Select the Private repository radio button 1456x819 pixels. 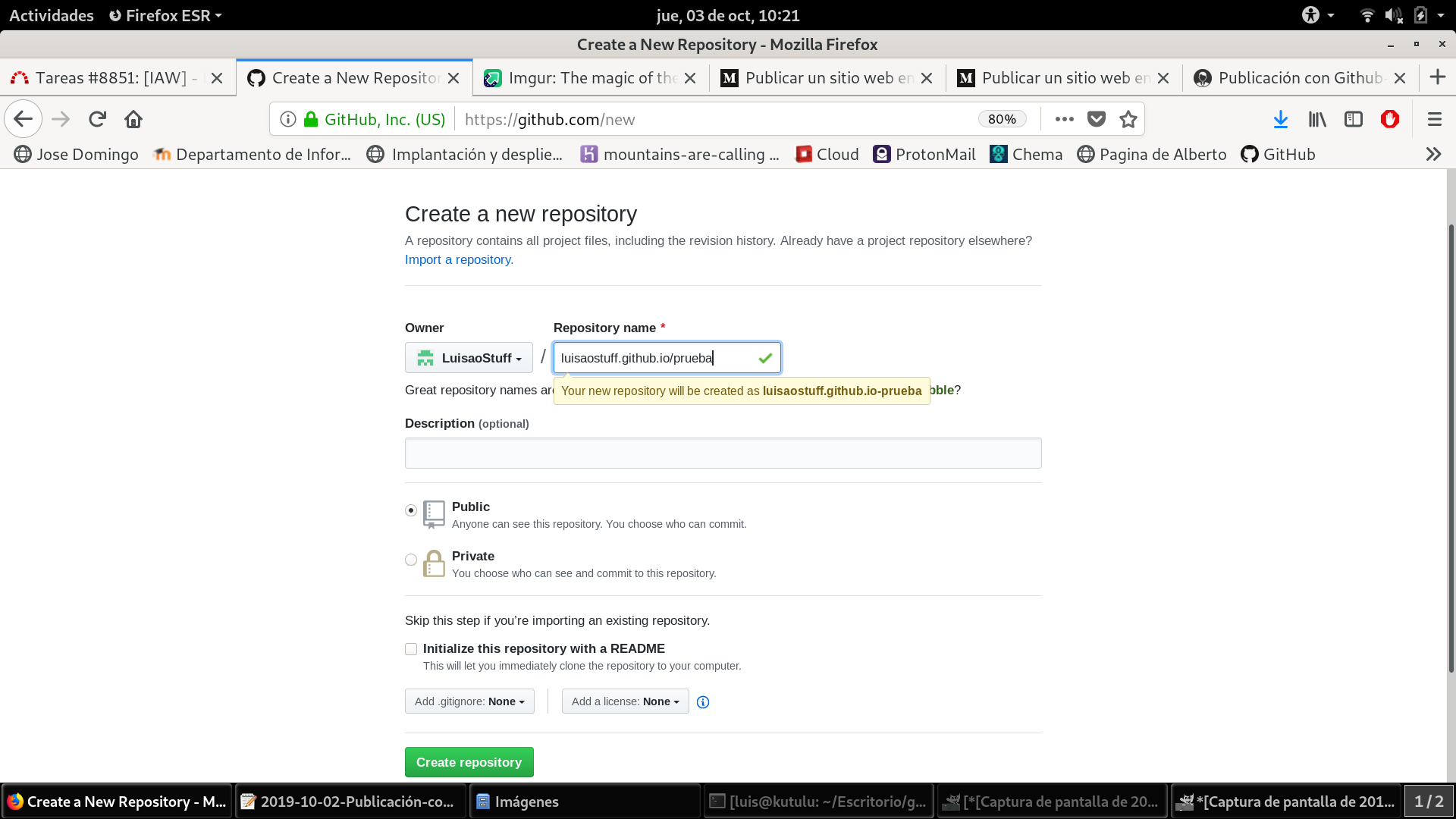tap(411, 560)
